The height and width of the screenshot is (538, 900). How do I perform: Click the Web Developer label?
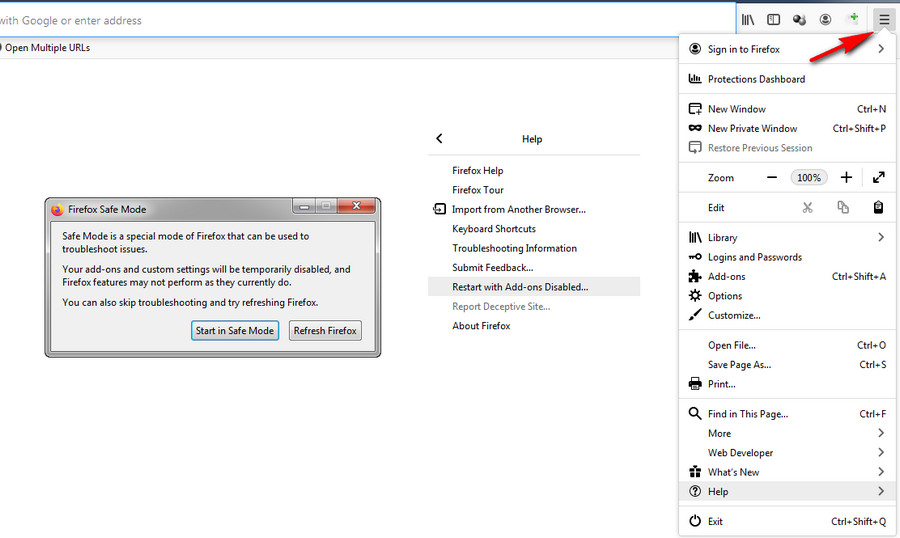pos(740,452)
